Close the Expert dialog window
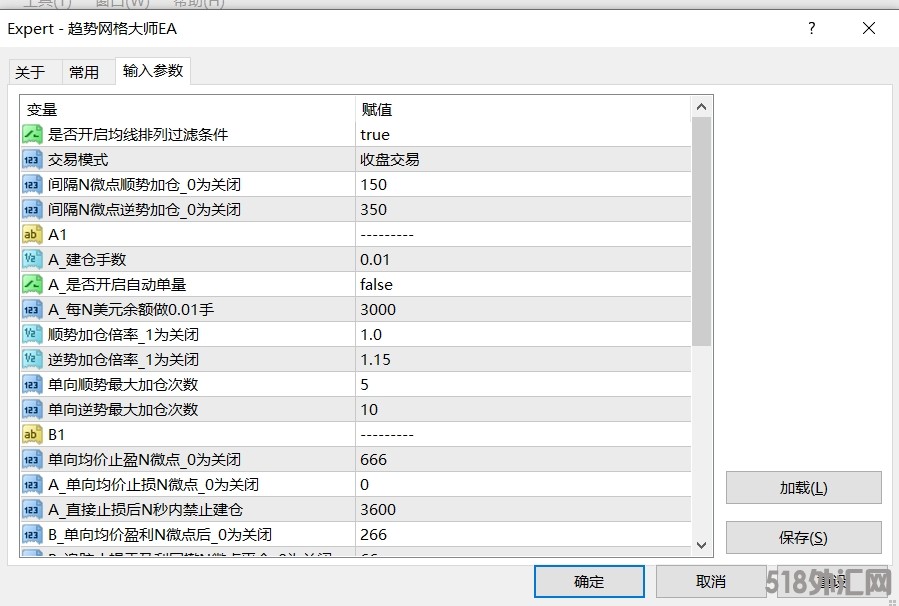 click(x=869, y=28)
